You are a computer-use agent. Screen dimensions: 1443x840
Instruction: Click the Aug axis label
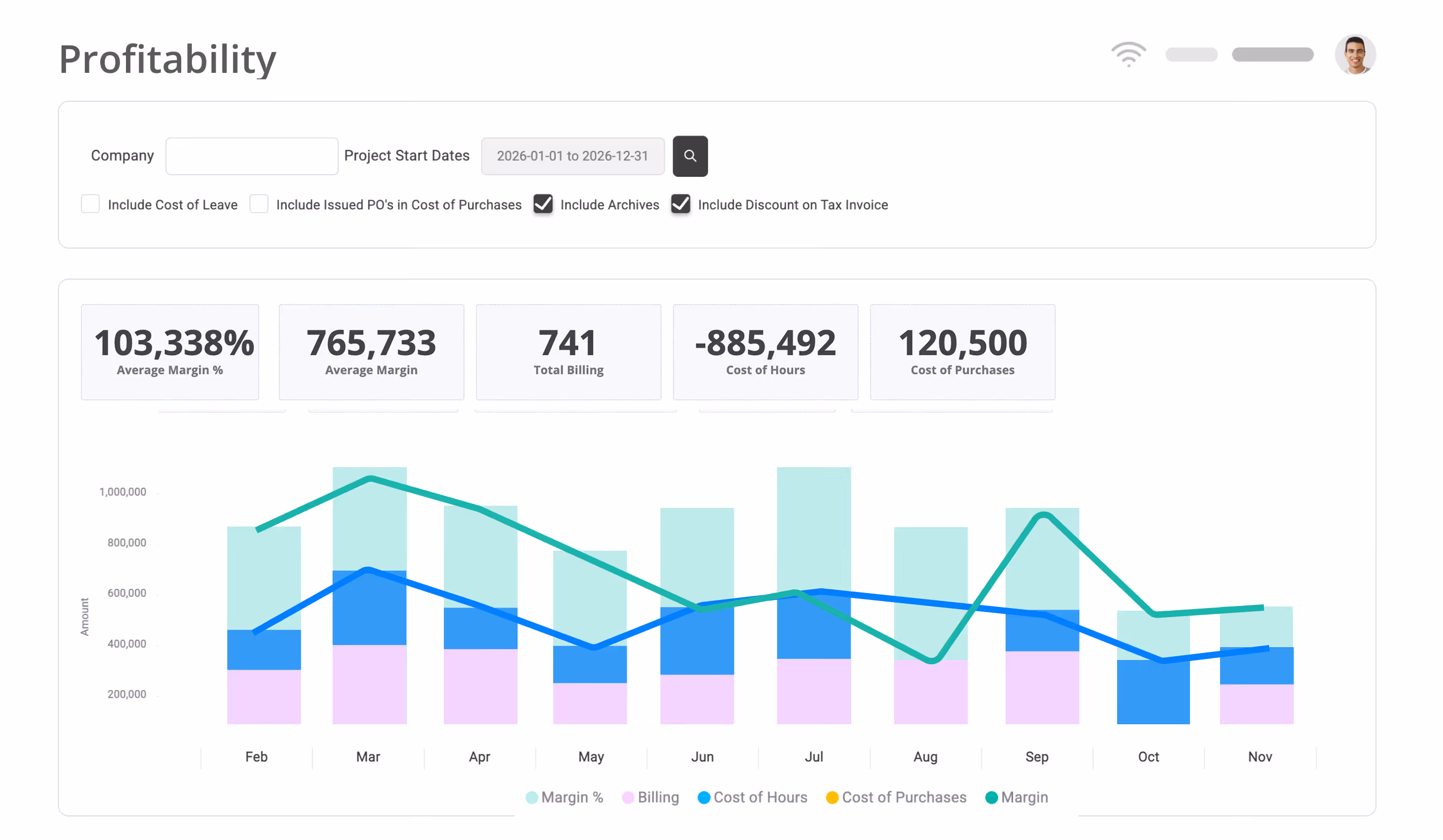(x=925, y=757)
